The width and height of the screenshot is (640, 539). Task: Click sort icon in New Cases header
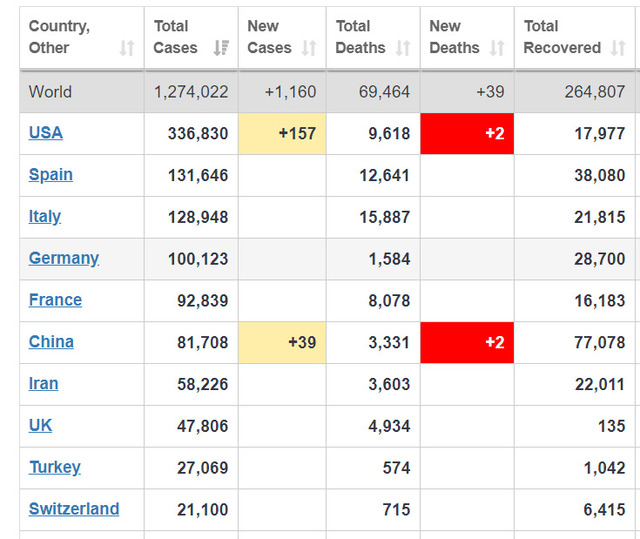pyautogui.click(x=309, y=48)
